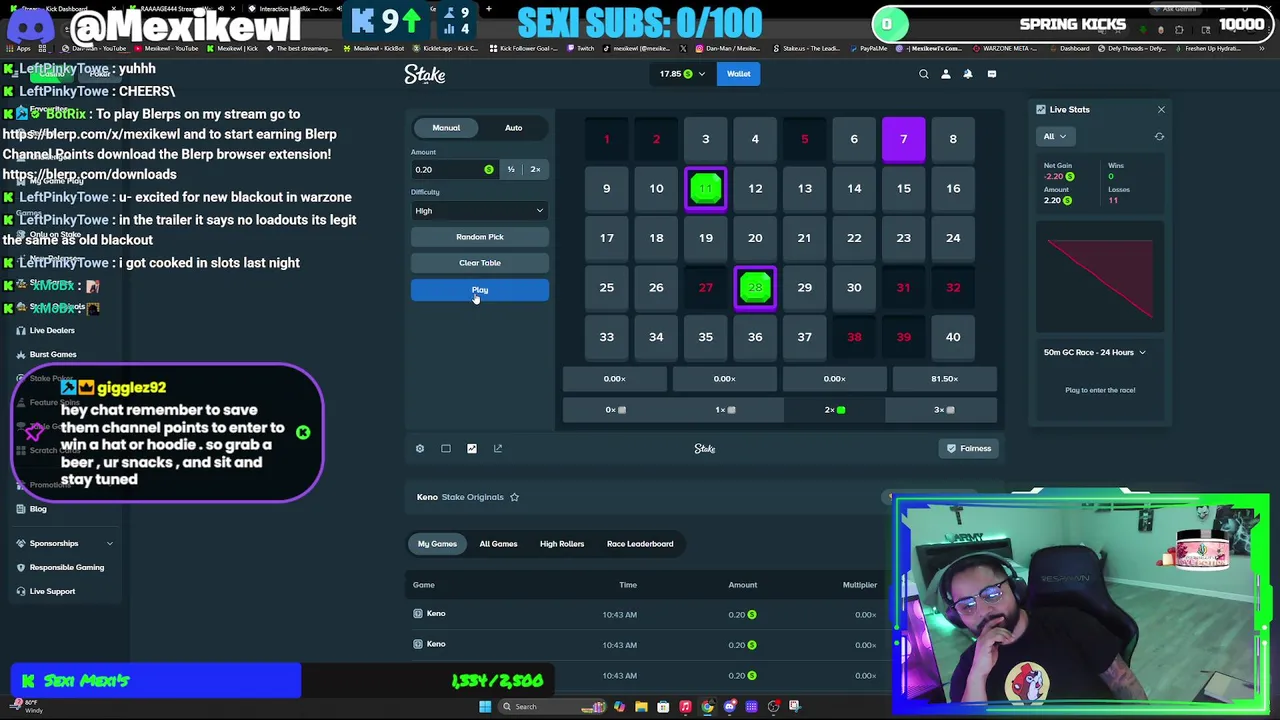
Task: Click the Live Stats profit graph
Action: click(1100, 278)
